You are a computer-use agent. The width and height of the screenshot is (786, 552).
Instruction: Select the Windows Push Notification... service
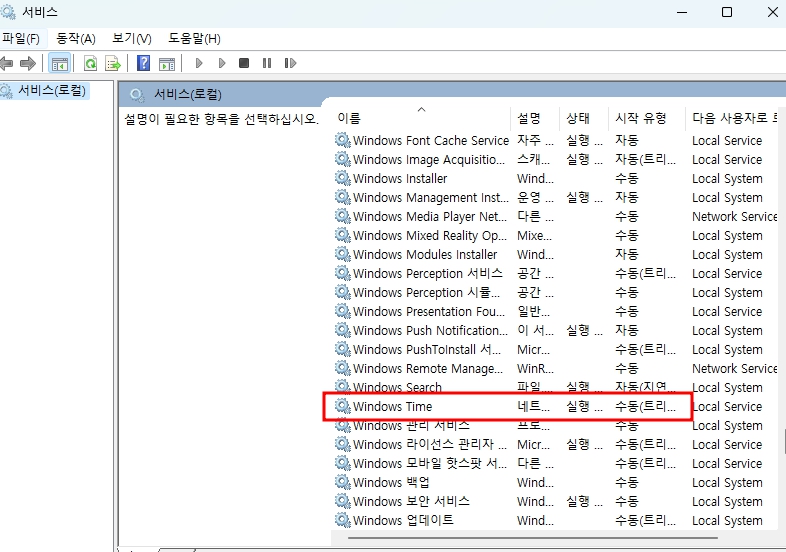(x=555, y=330)
